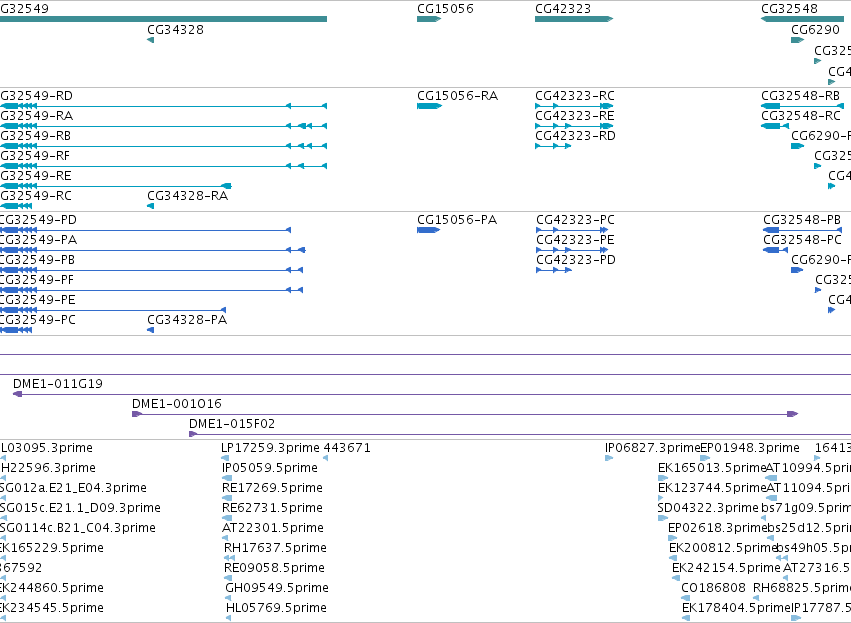
Task: Click the CG15056-PA protein arrow glyph
Action: coord(428,230)
